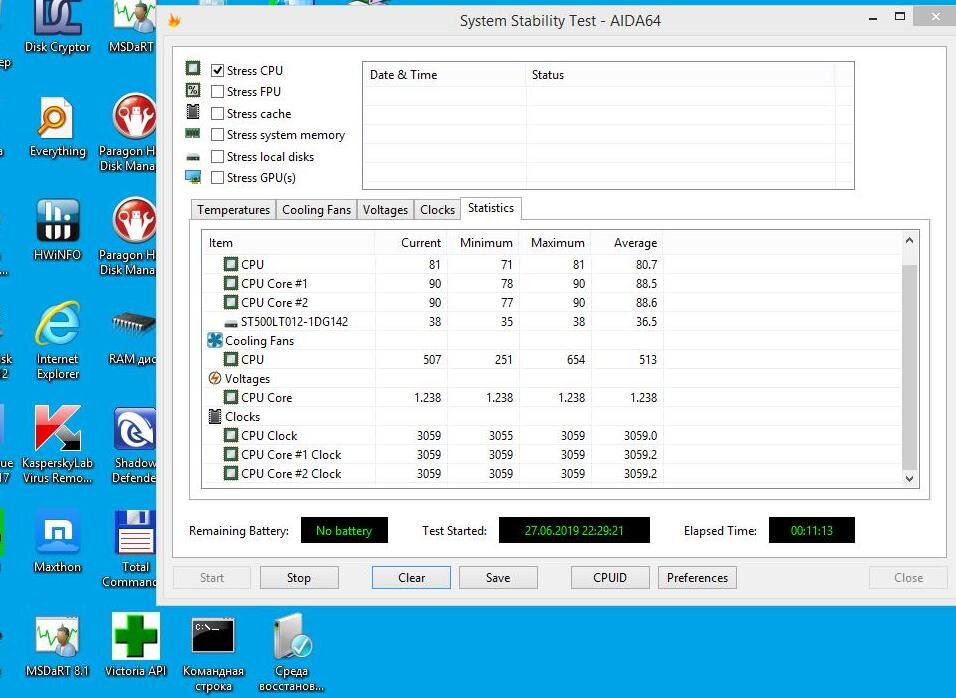Enable Stress local disks checkbox
956x698 pixels.
(217, 157)
